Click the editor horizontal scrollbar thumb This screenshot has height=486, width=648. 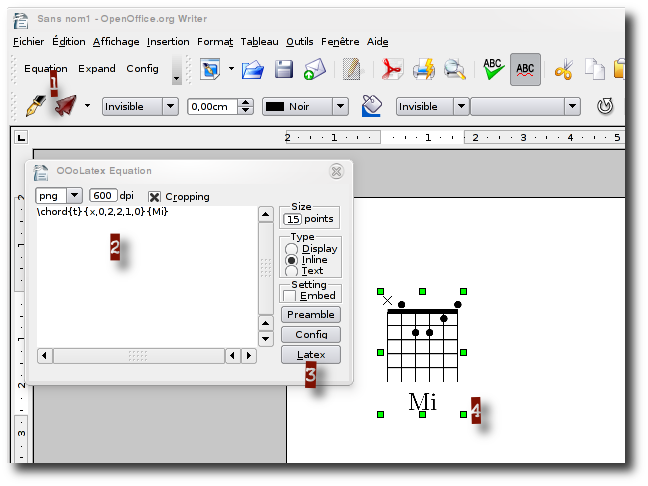[139, 355]
